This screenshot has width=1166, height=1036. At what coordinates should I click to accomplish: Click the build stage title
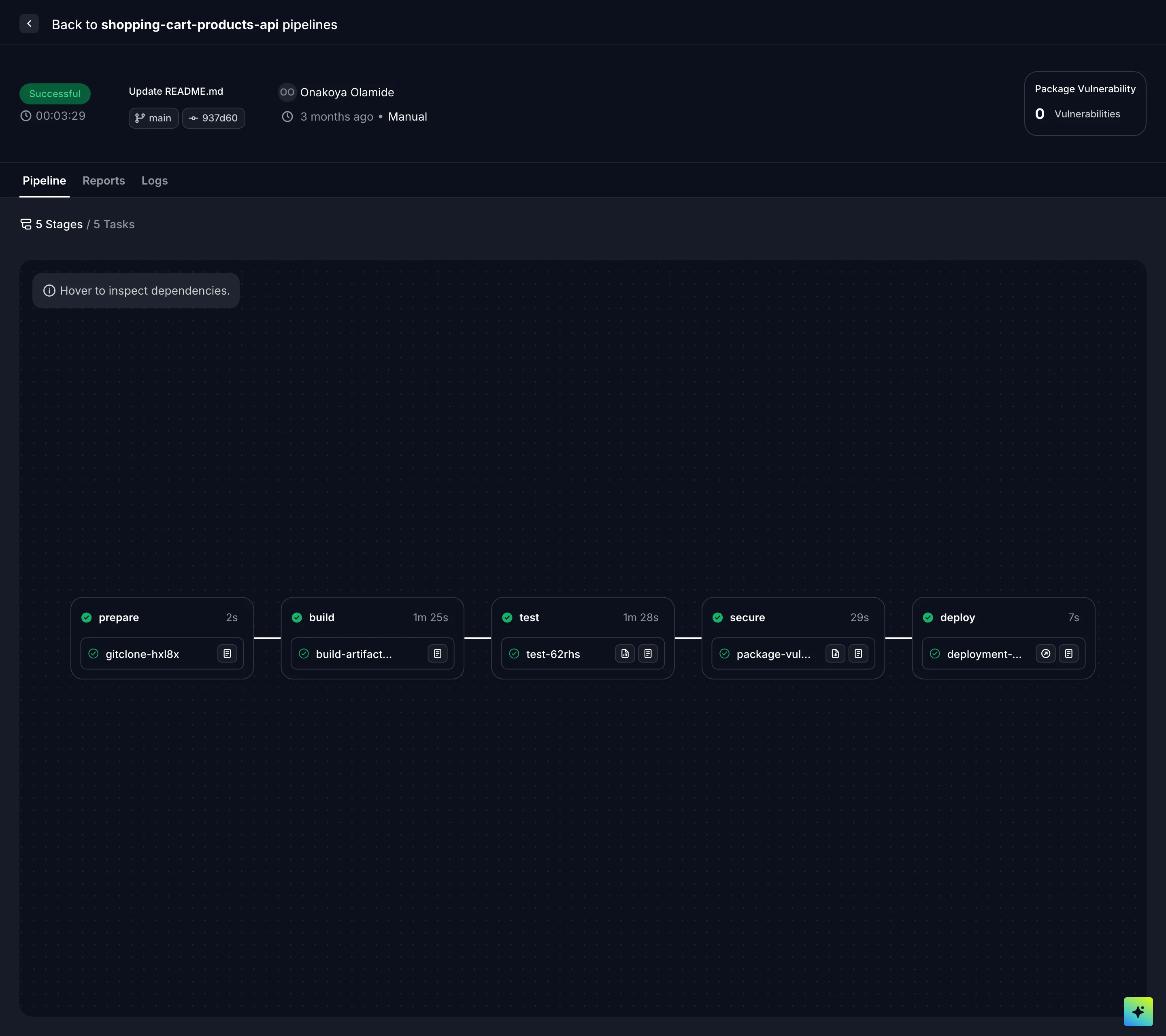coord(322,618)
